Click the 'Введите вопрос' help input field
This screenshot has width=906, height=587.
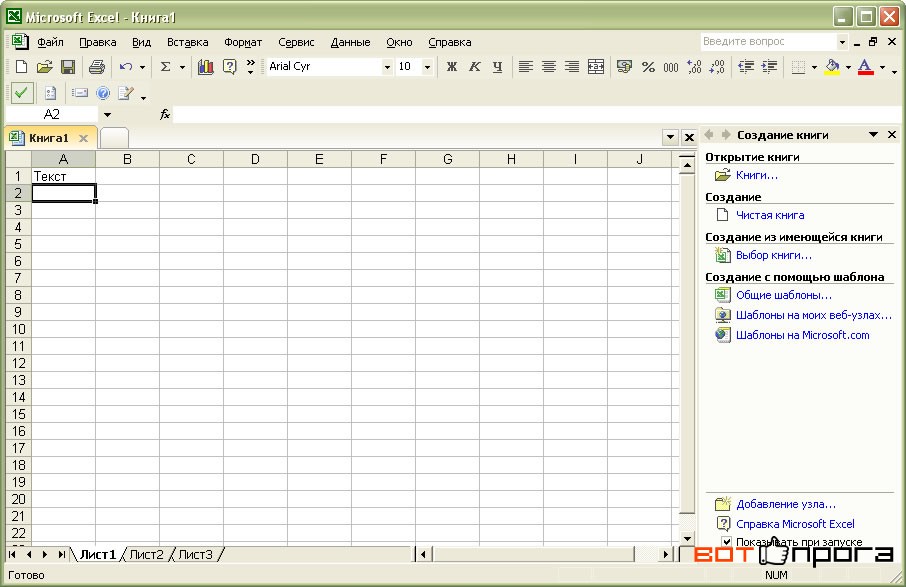click(767, 42)
